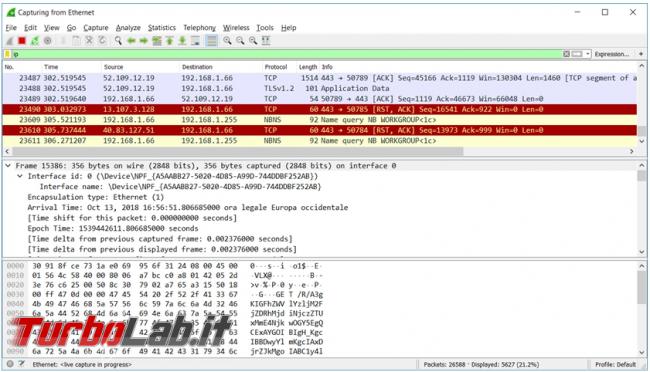The width and height of the screenshot is (650, 372).
Task: Zoom out the packet text
Action: (240, 41)
